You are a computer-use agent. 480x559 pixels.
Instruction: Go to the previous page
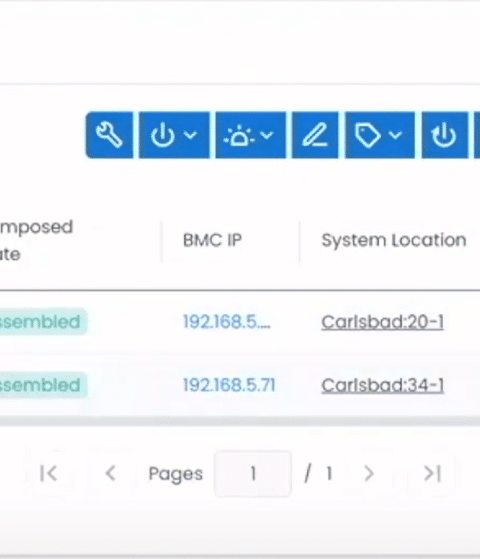tap(111, 473)
